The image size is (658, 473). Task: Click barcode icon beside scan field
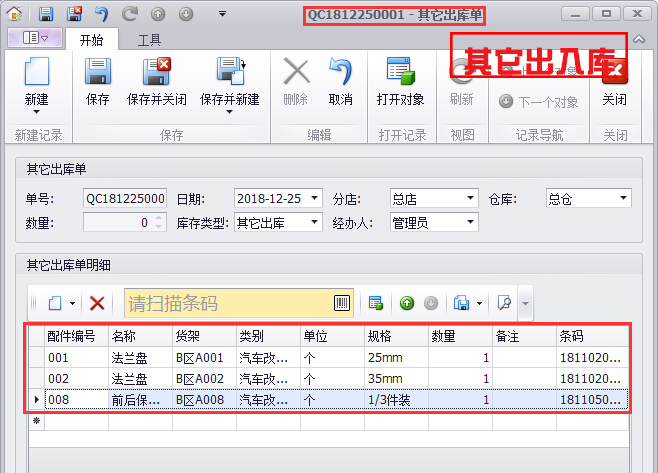coord(343,303)
